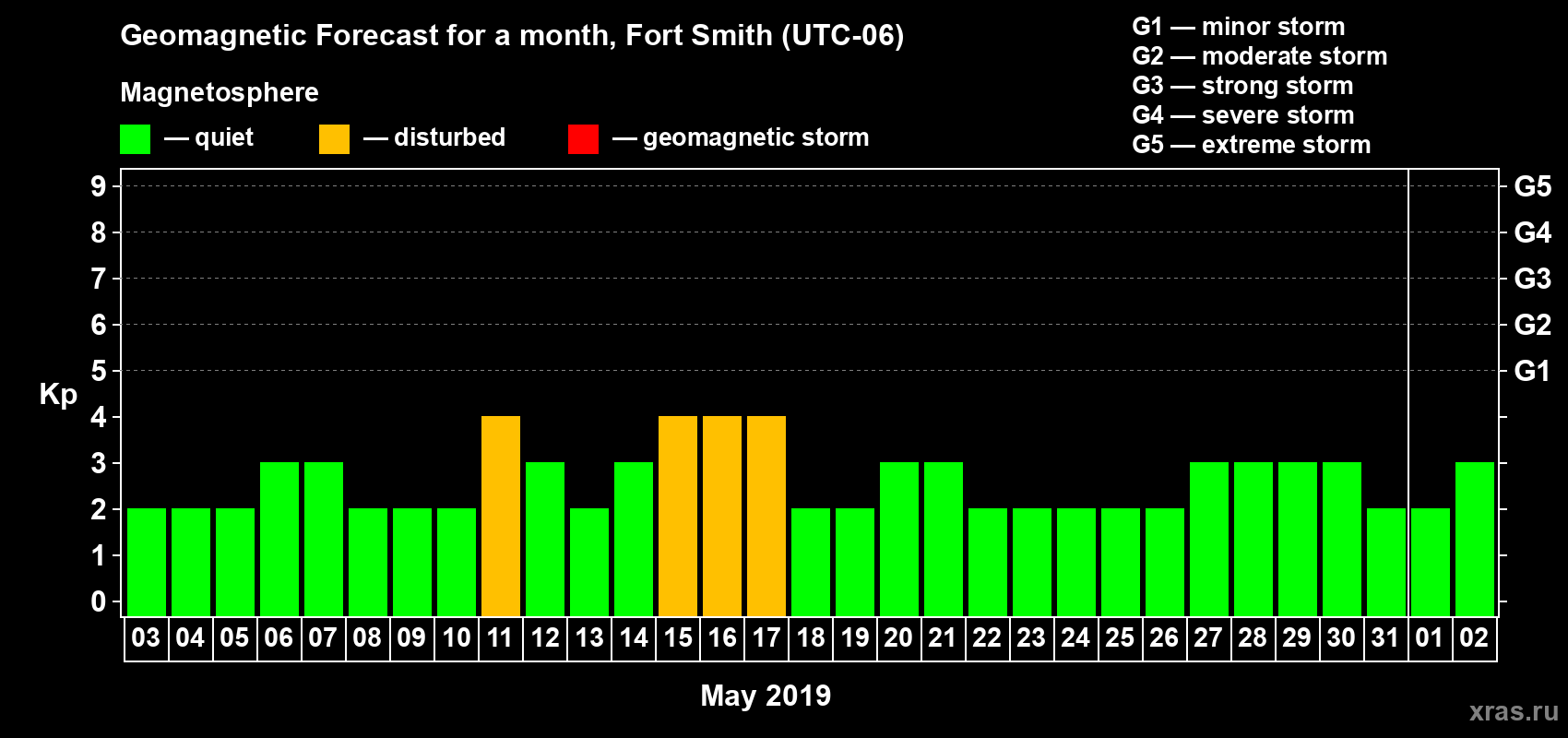This screenshot has height=738, width=1568.
Task: Click the 'G1 — minor storm' legend text
Action: click(x=1239, y=27)
